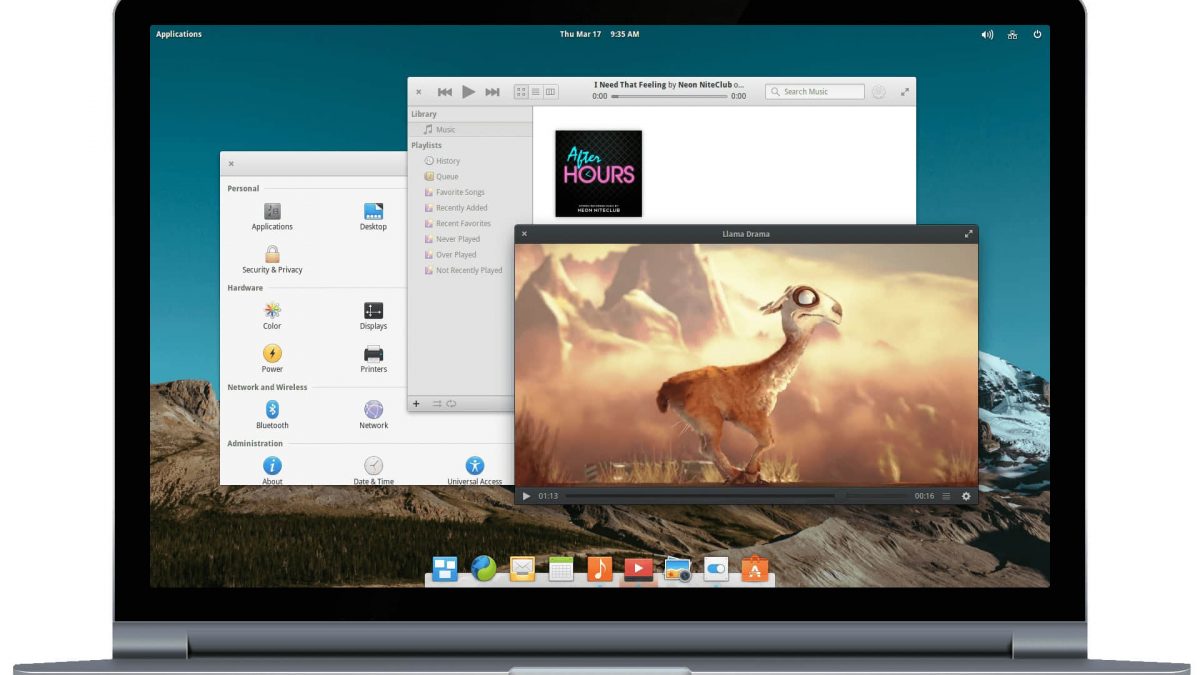Maximize the Music window
The height and width of the screenshot is (675, 1200).
pyautogui.click(x=905, y=92)
